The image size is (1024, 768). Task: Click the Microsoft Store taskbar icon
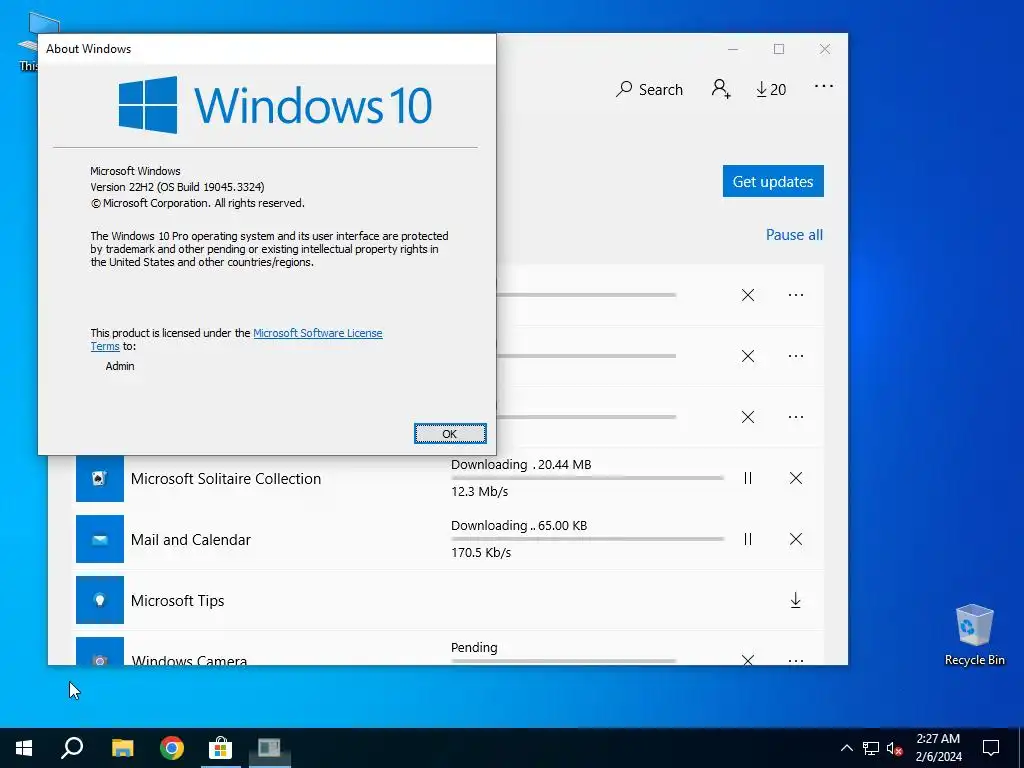tap(221, 748)
